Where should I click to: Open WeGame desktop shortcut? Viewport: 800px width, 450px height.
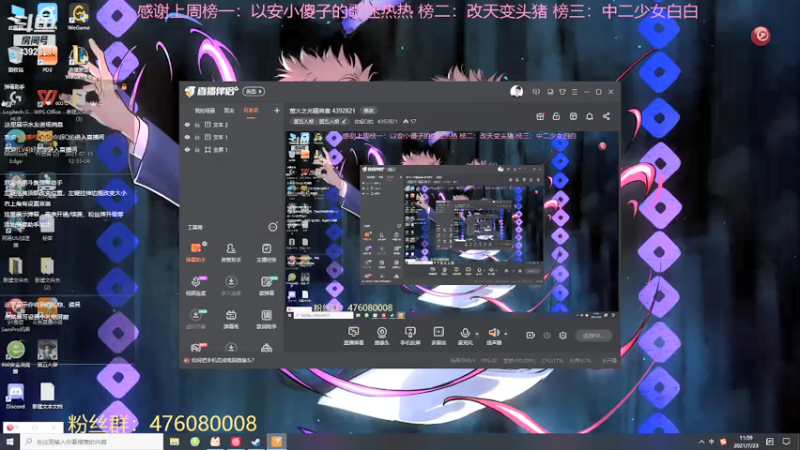79,17
